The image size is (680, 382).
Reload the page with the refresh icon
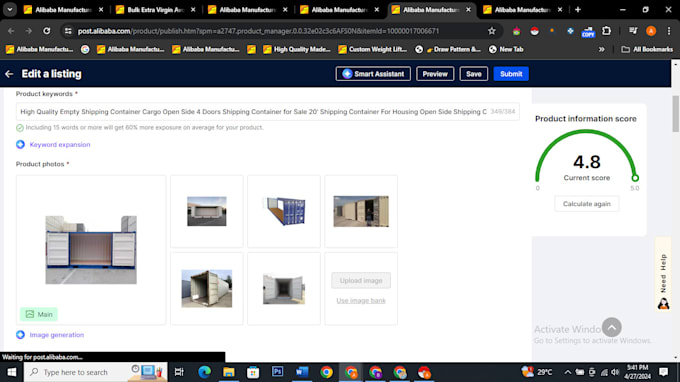tap(46, 31)
